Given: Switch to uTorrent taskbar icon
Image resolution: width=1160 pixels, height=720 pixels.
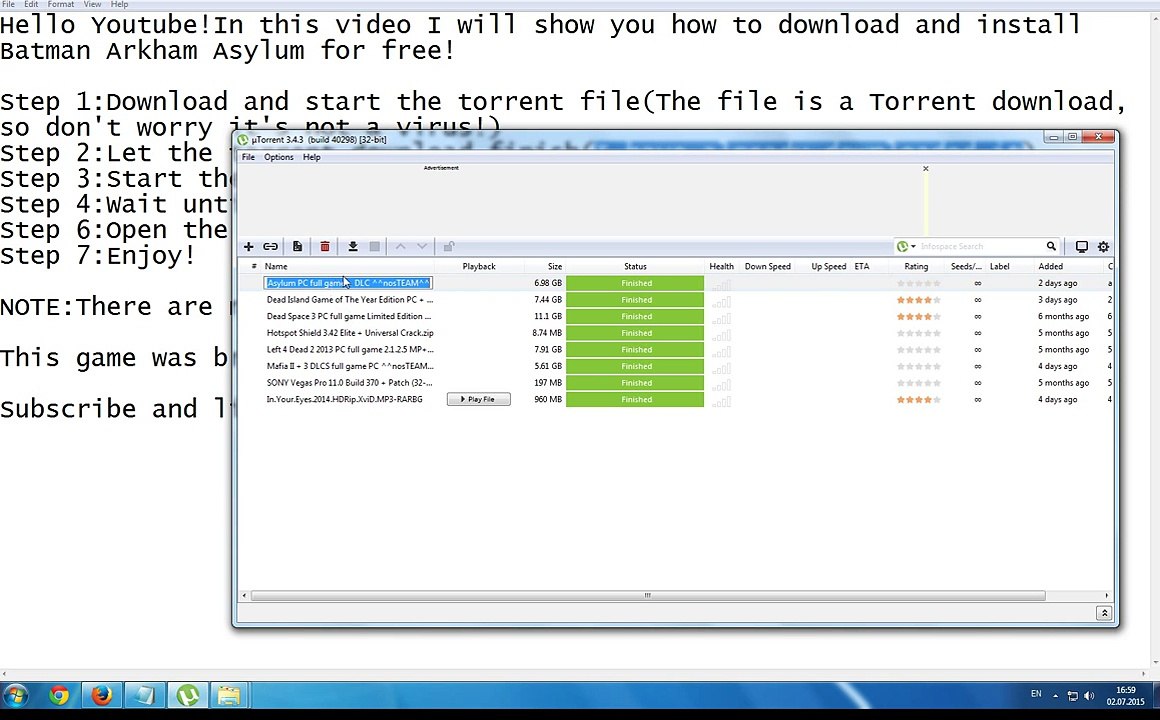Looking at the screenshot, I should click(x=187, y=696).
